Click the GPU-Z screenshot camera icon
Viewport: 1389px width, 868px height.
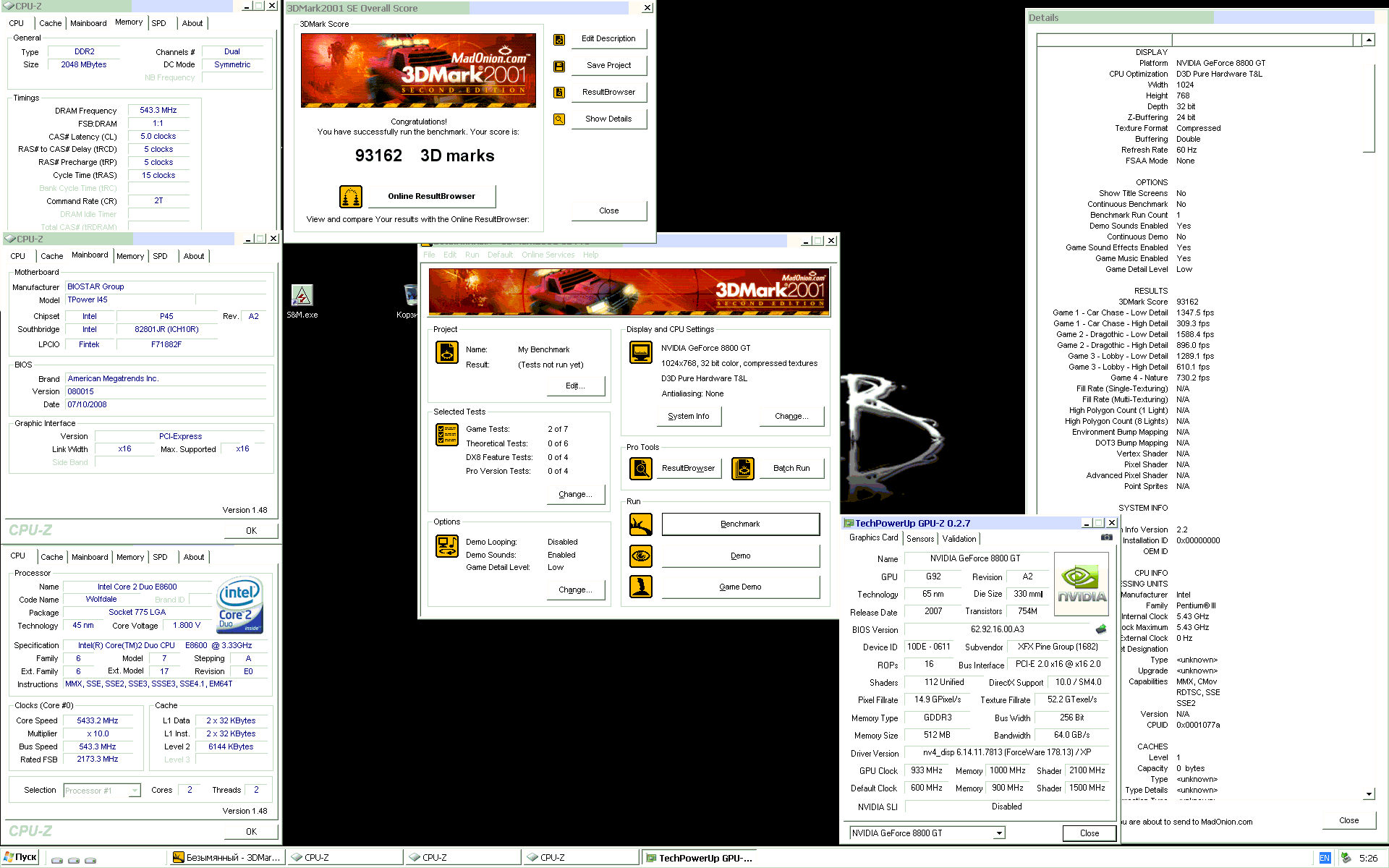pos(1107,537)
